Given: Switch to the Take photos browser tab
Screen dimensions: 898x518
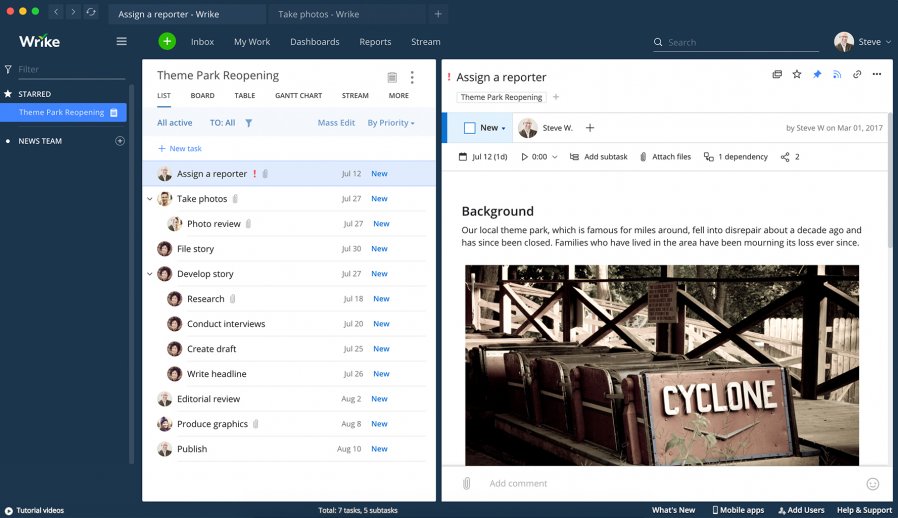Looking at the screenshot, I should (x=346, y=14).
